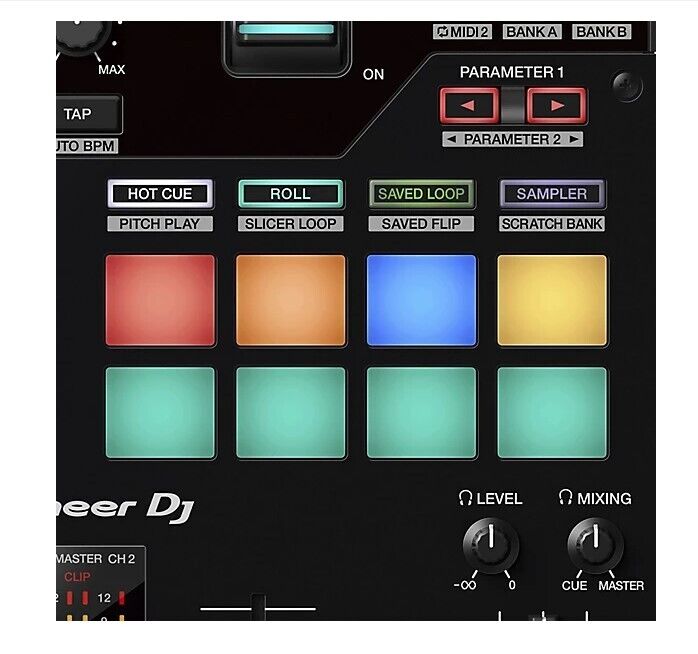Select ROLL pad mode
The image size is (698, 654).
291,194
